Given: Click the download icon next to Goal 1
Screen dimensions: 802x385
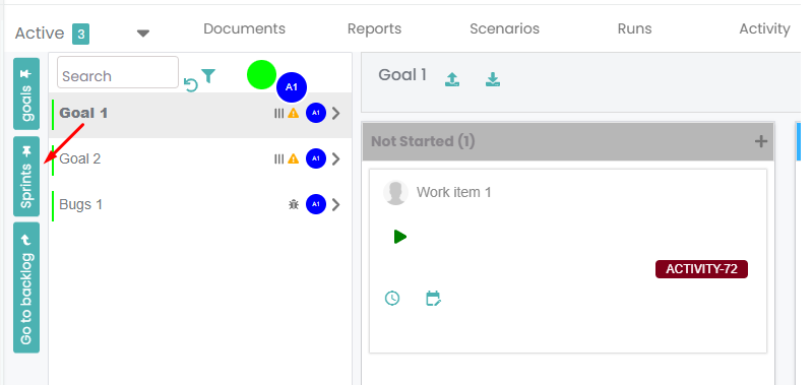Looking at the screenshot, I should pos(493,79).
